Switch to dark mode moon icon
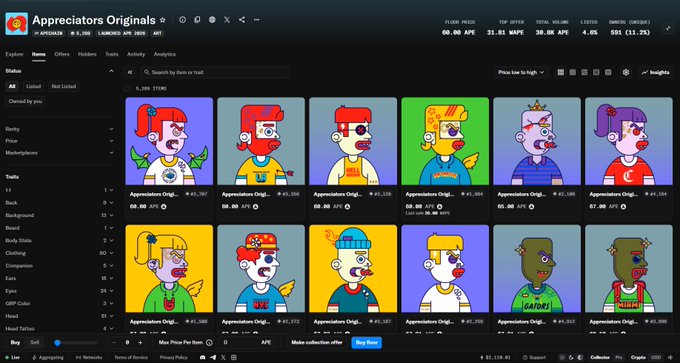 click(571, 357)
